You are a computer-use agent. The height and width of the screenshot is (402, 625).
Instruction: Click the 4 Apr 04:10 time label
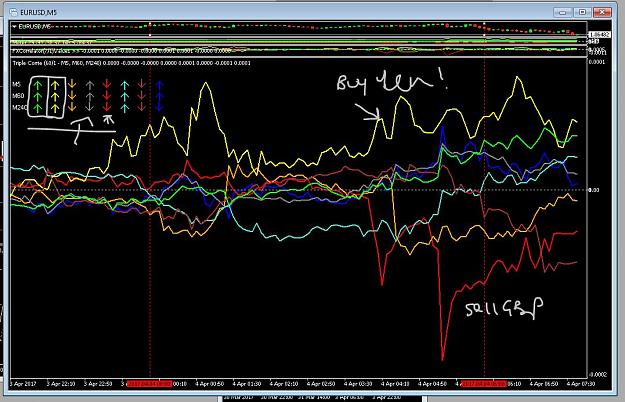tap(395, 384)
